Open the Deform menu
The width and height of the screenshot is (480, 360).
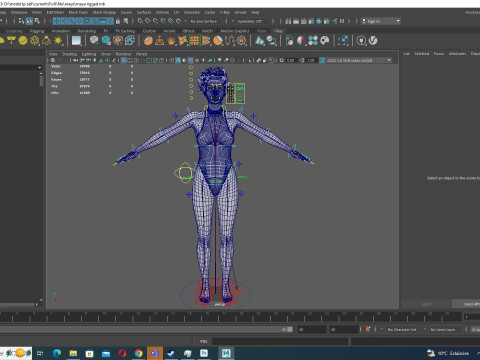[162, 12]
